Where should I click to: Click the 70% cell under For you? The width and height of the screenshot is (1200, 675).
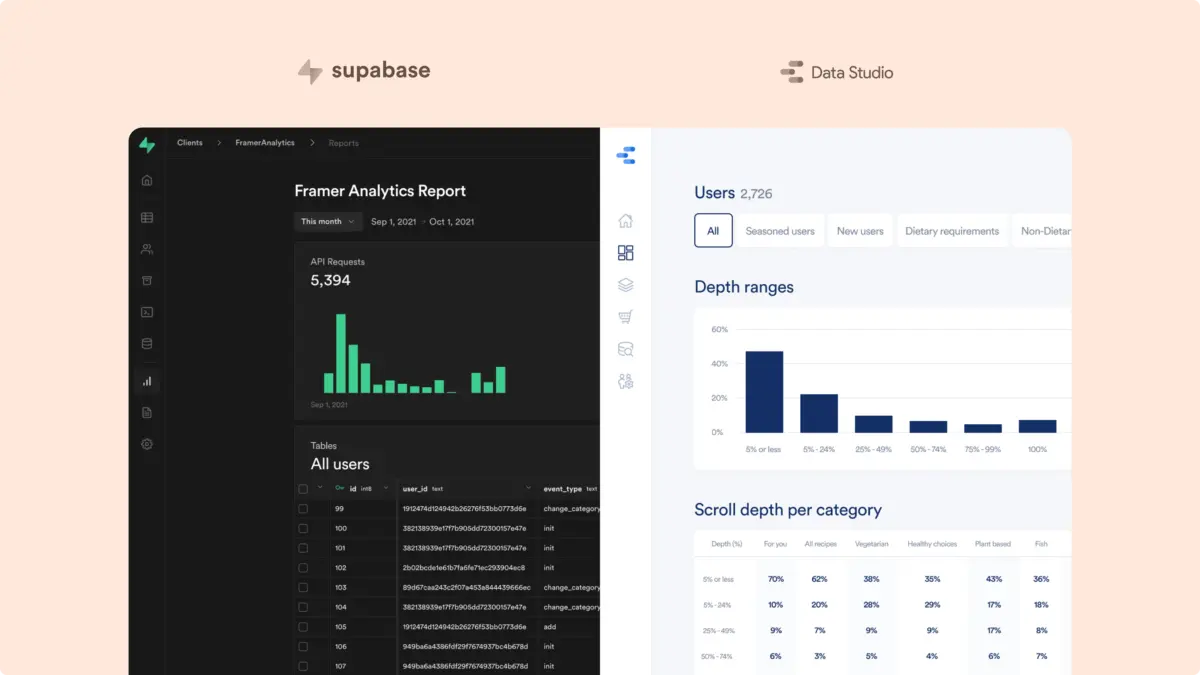[775, 579]
